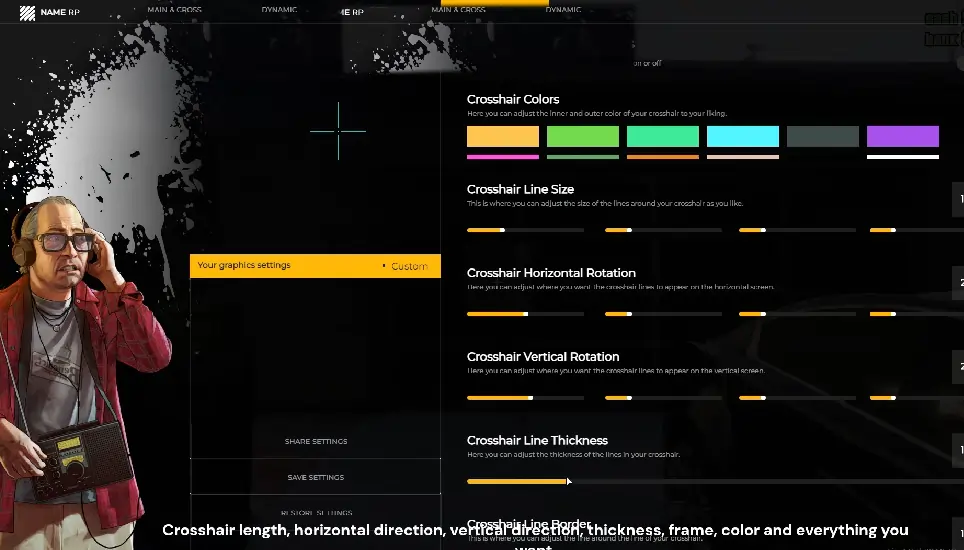The image size is (964, 550).
Task: Pick the pink outer color bar
Action: tap(503, 157)
